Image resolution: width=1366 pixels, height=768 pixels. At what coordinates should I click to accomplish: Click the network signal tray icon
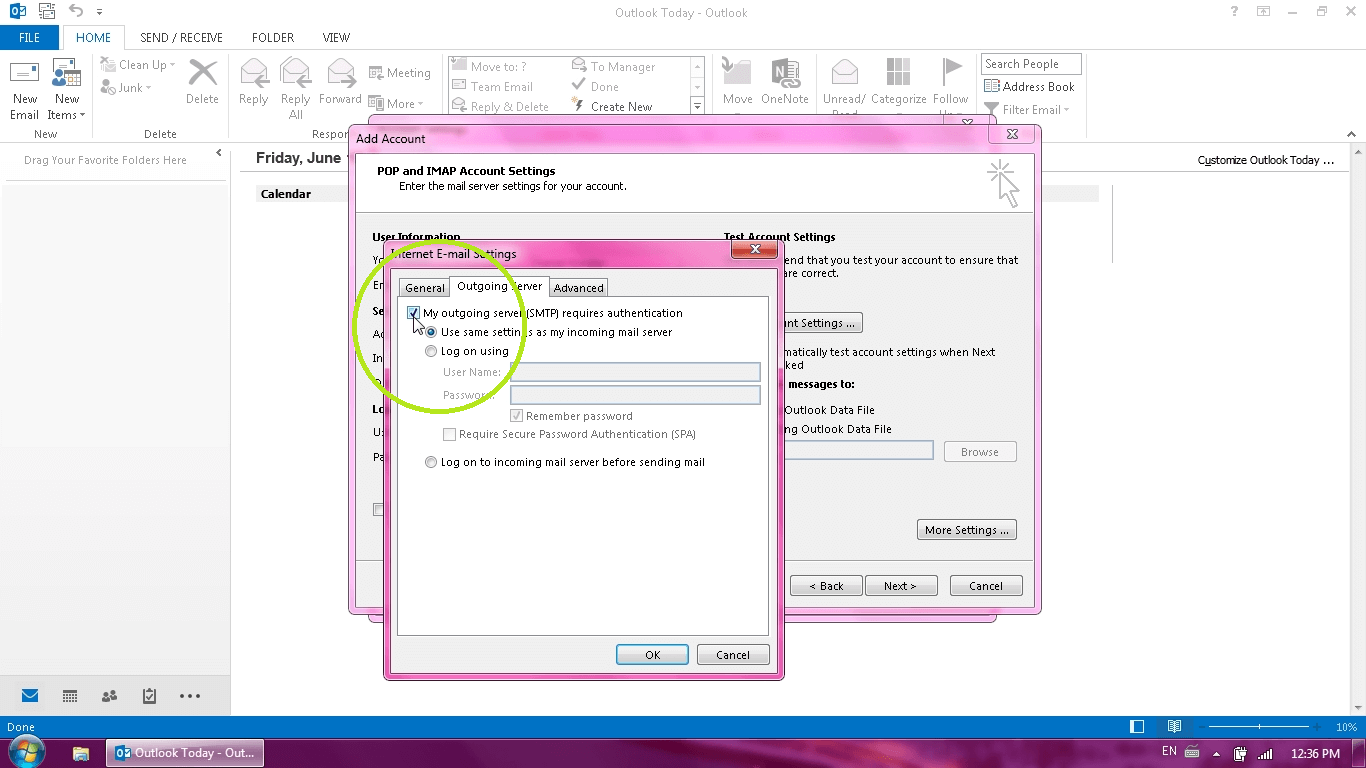1264,753
